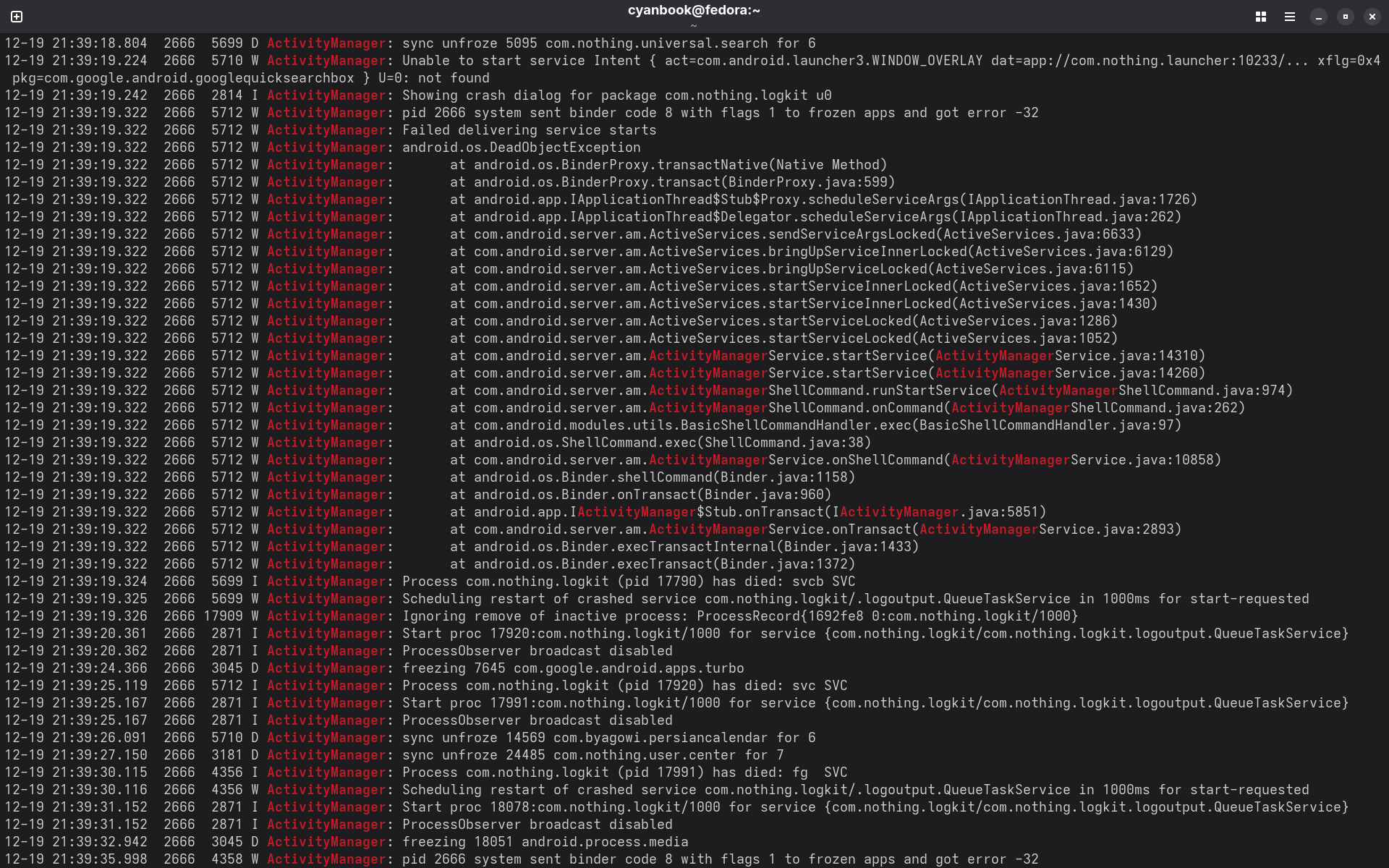Maximize the terminal window
Image resolution: width=1389 pixels, height=868 pixels.
point(1346,16)
